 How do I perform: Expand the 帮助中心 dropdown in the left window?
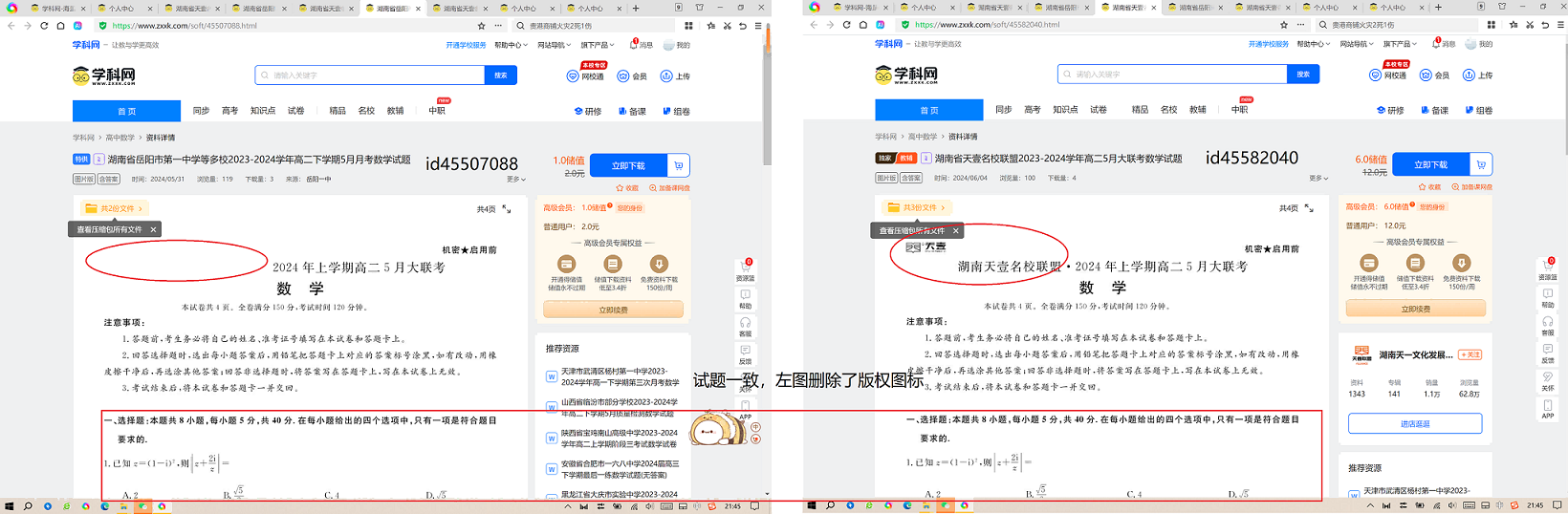[511, 45]
